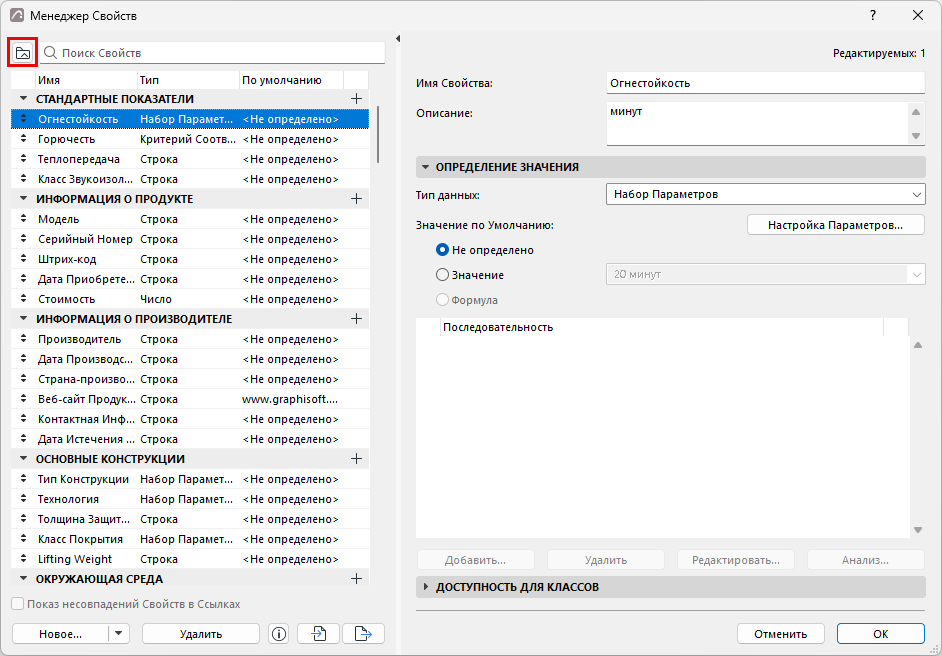Click the export properties icon button
Image resolution: width=942 pixels, height=656 pixels.
[363, 634]
